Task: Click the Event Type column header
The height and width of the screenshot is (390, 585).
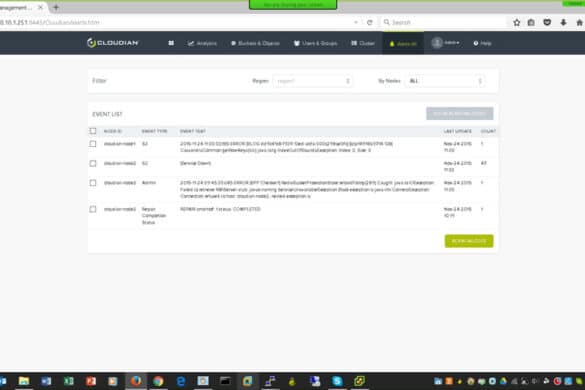Action: (154, 131)
